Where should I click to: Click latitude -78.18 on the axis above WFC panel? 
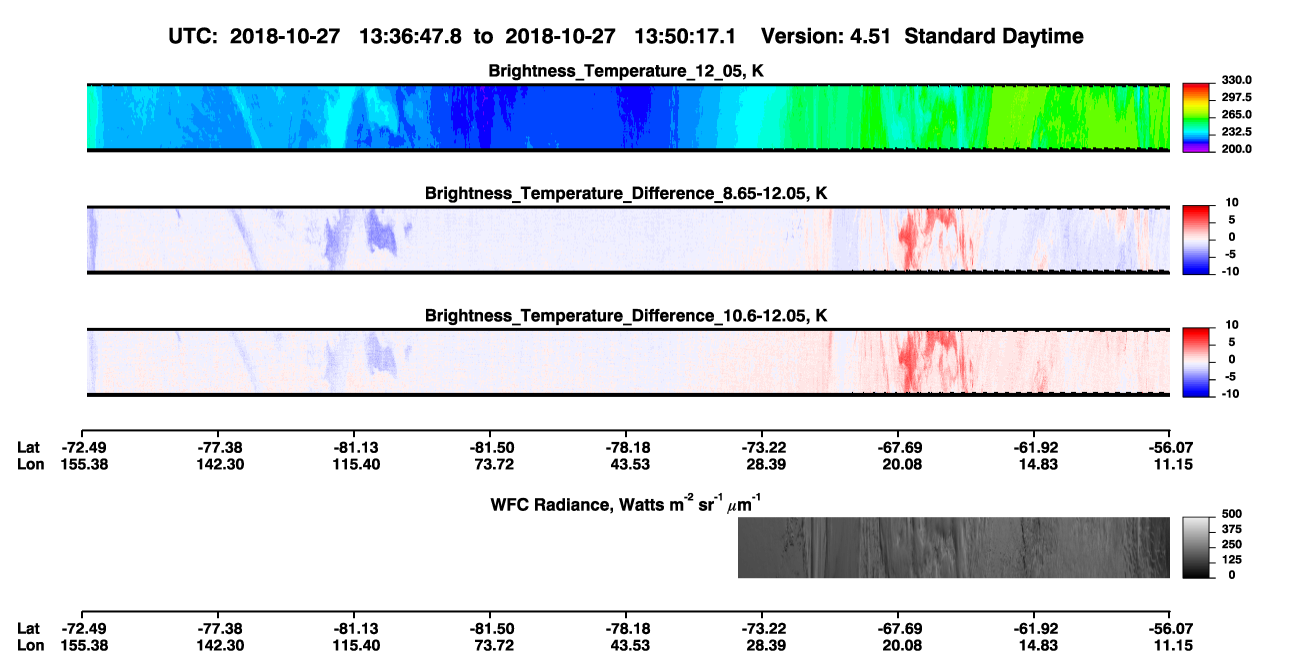[626, 447]
